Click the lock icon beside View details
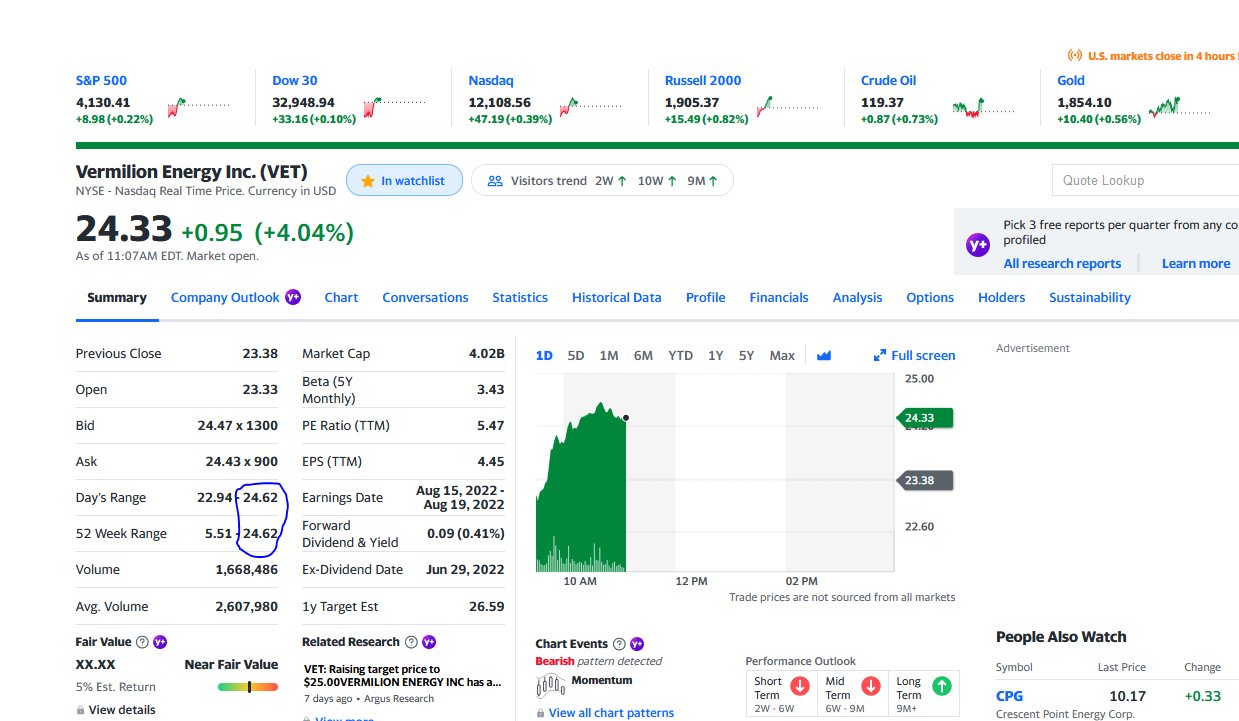1239x721 pixels. pyautogui.click(x=80, y=710)
